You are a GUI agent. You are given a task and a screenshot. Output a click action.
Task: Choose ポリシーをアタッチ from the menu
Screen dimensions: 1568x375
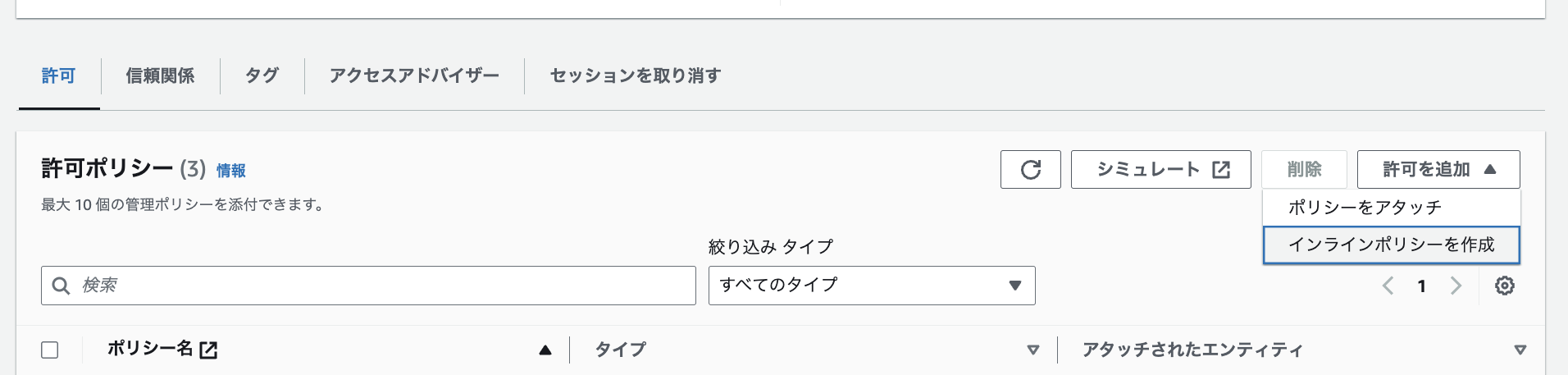tap(1365, 208)
